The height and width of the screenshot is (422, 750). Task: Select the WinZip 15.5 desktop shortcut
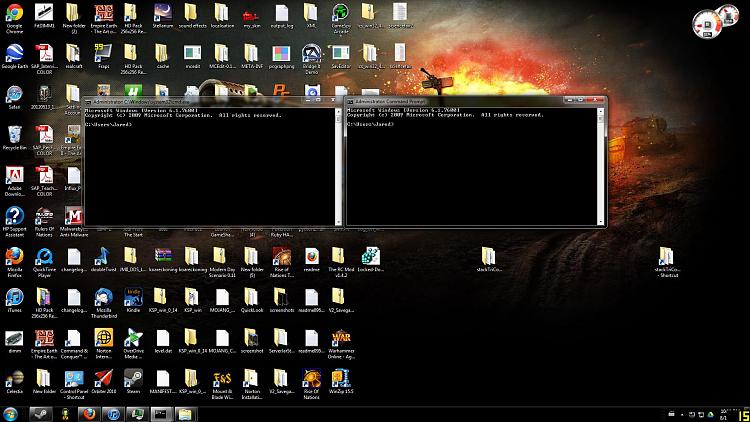click(x=341, y=381)
